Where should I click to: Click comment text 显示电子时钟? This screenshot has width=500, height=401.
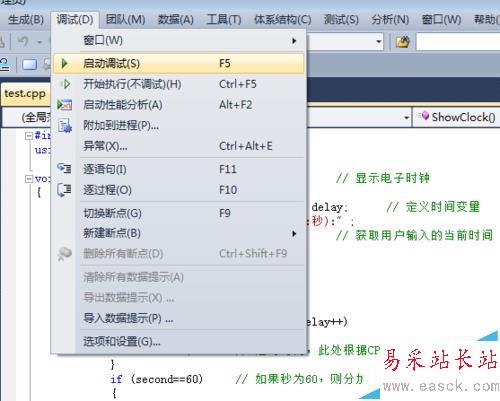392,178
